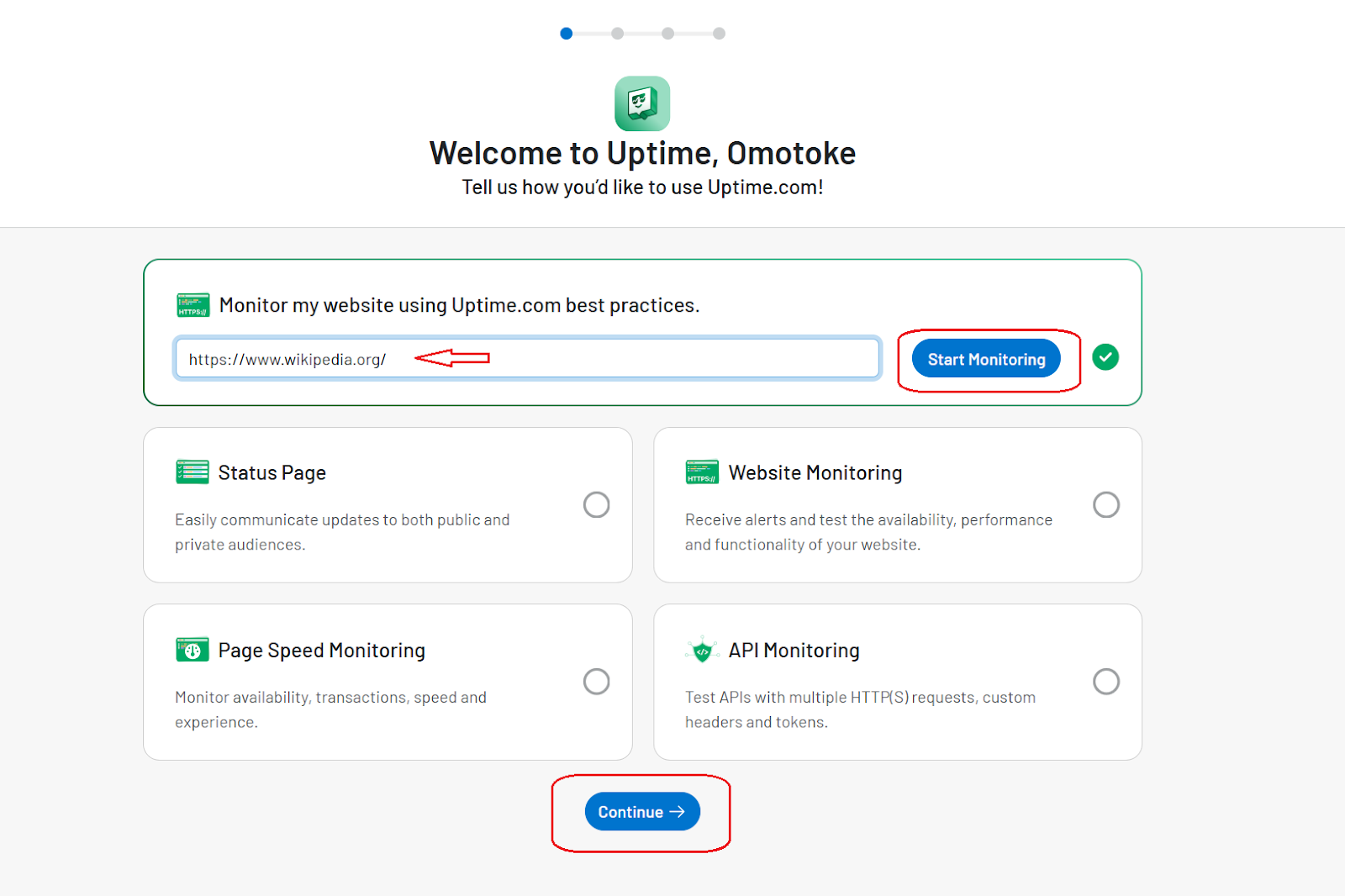Jump to the third onboarding step dot
Viewport: 1345px width, 896px height.
(x=667, y=34)
